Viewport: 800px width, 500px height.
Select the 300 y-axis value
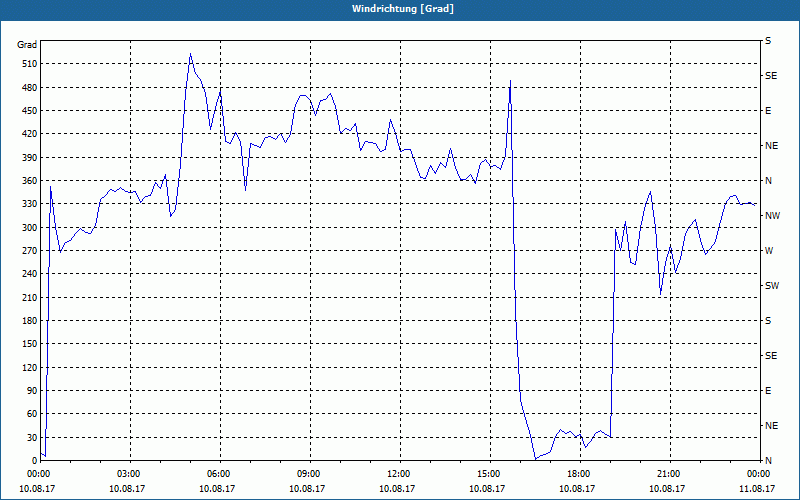pyautogui.click(x=30, y=228)
